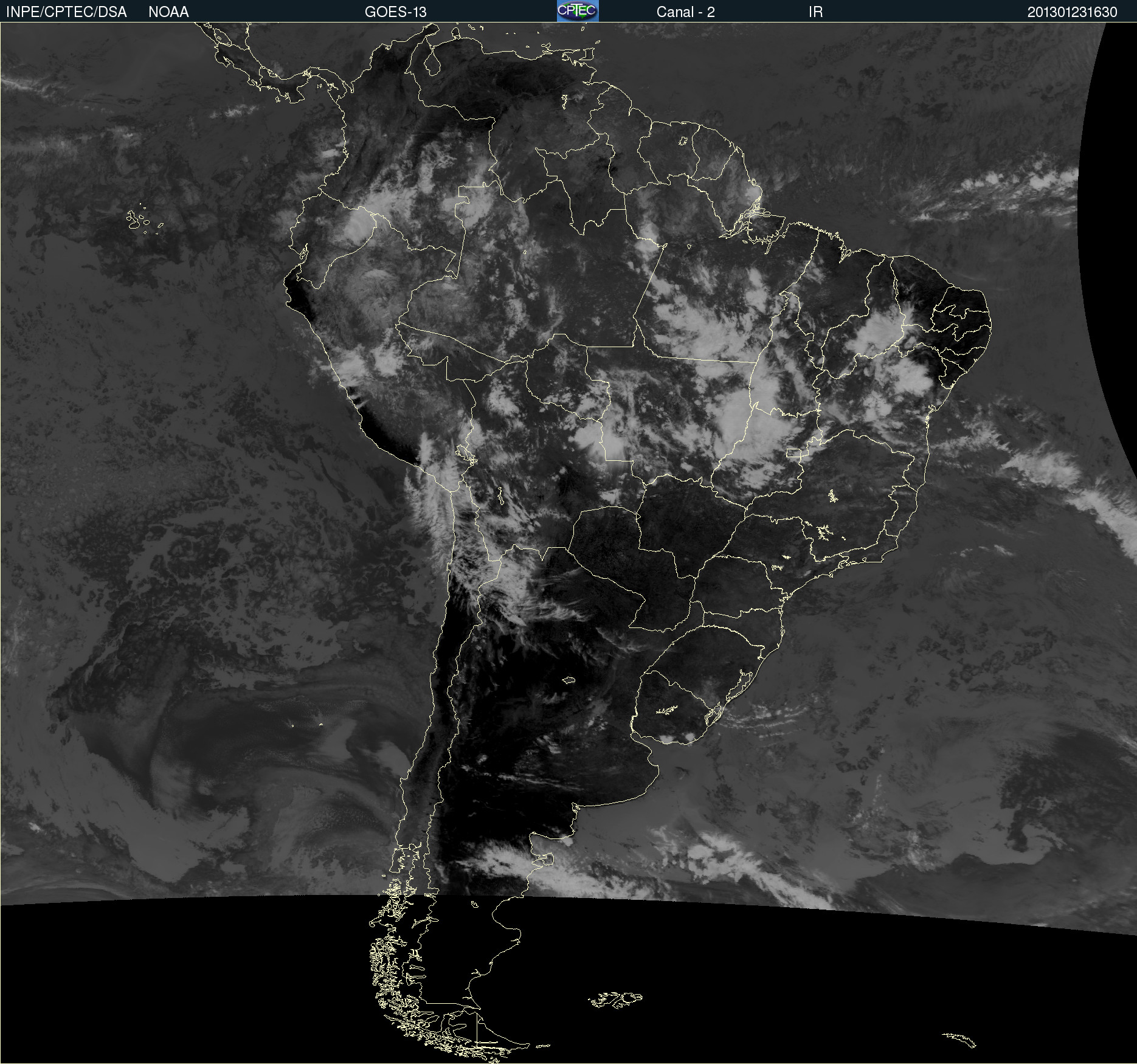Click the 201301231630 timestamp
This screenshot has width=1137, height=1064.
[1072, 12]
